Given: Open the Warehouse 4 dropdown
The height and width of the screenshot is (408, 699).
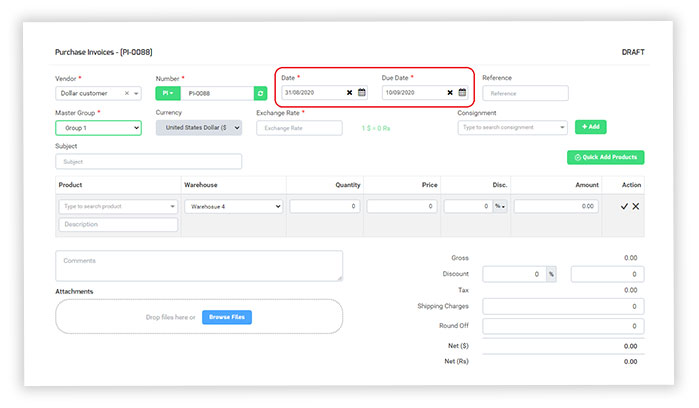Looking at the screenshot, I should pyautogui.click(x=234, y=206).
